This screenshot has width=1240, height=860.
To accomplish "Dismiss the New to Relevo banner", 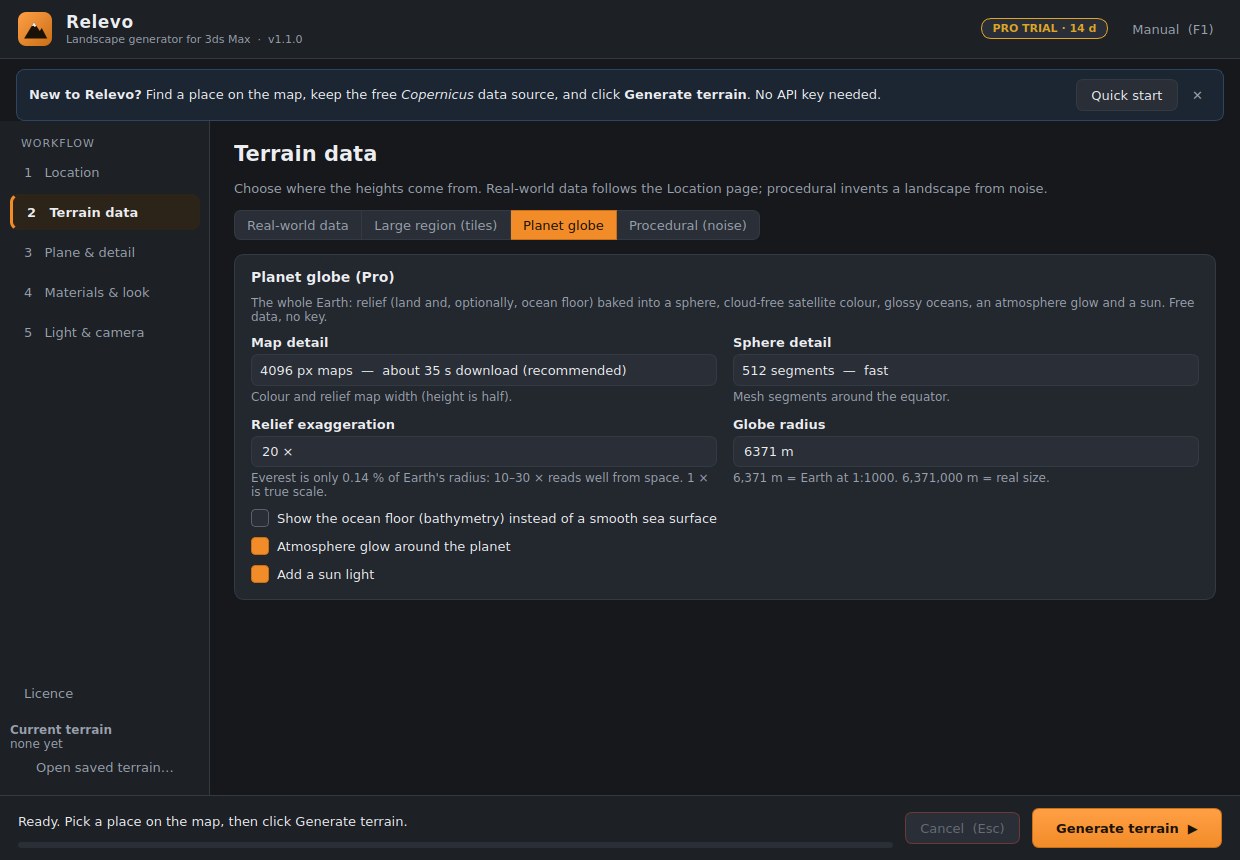I will coord(1197,95).
